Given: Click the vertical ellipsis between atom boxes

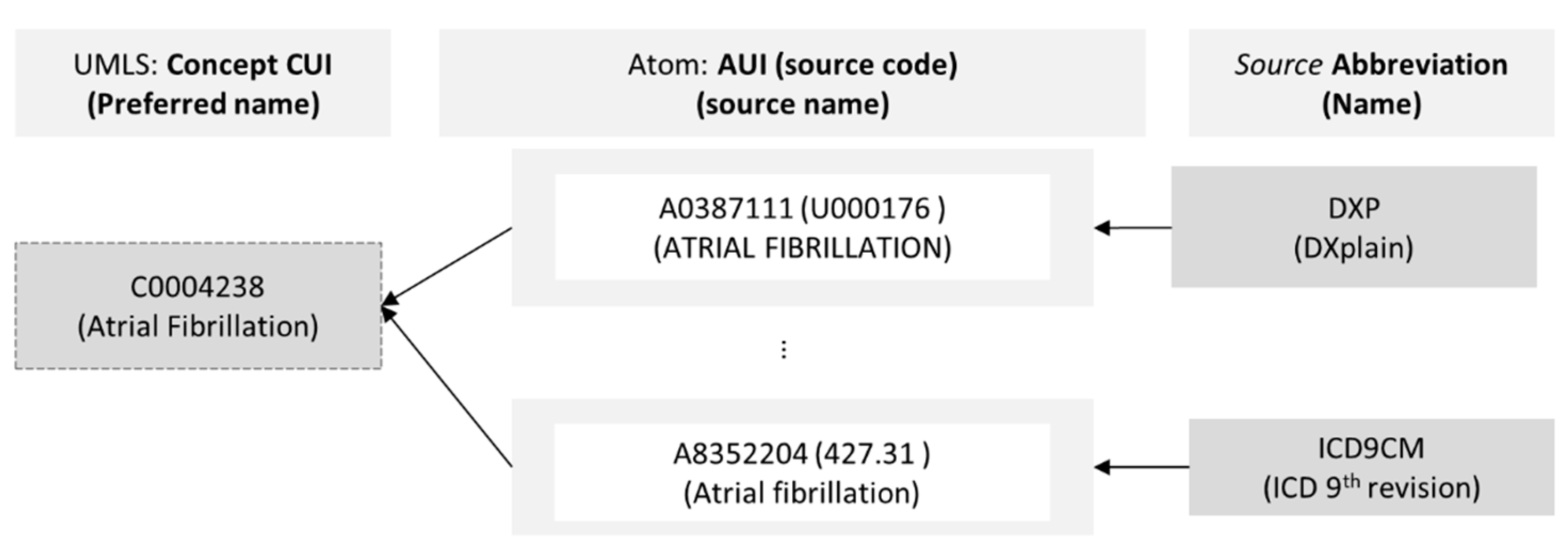Looking at the screenshot, I should 783,350.
